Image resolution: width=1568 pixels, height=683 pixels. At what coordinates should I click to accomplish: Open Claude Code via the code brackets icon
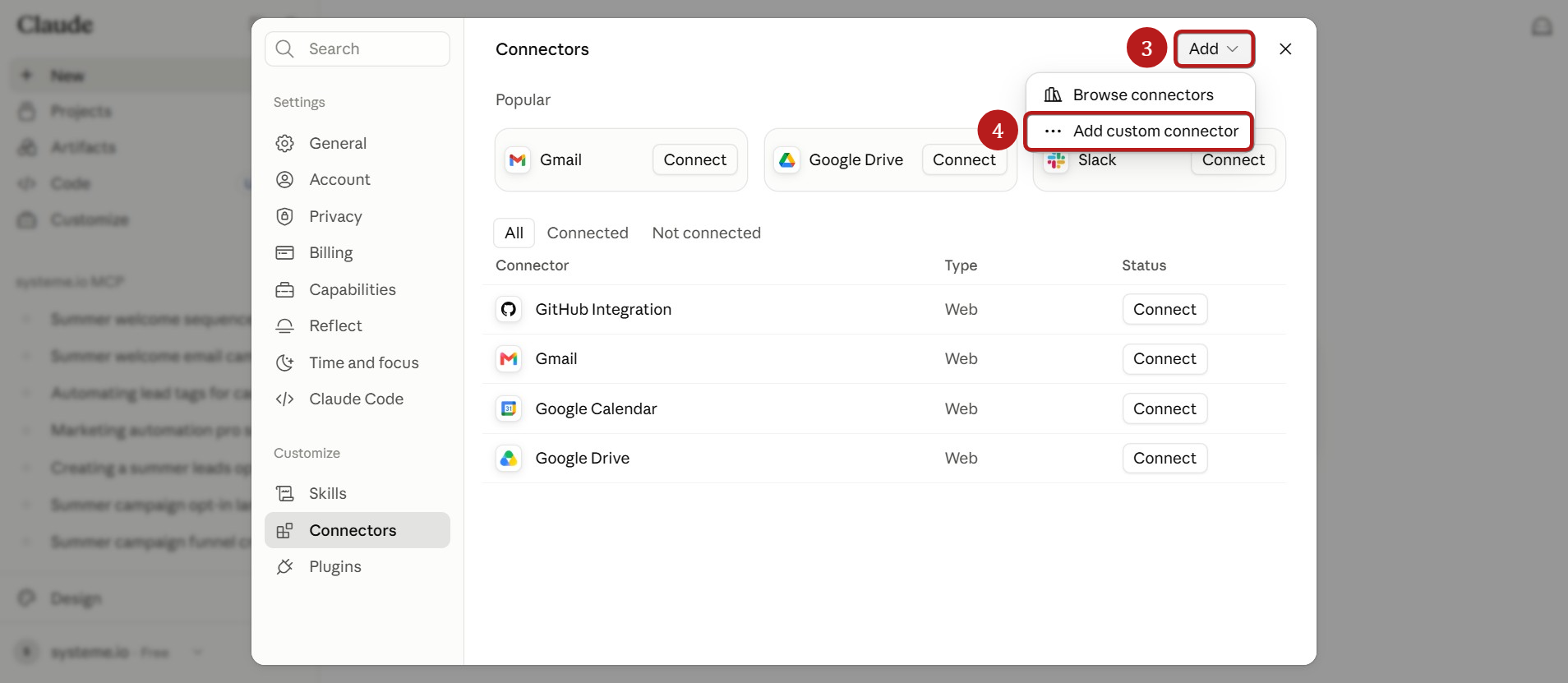pyautogui.click(x=285, y=399)
